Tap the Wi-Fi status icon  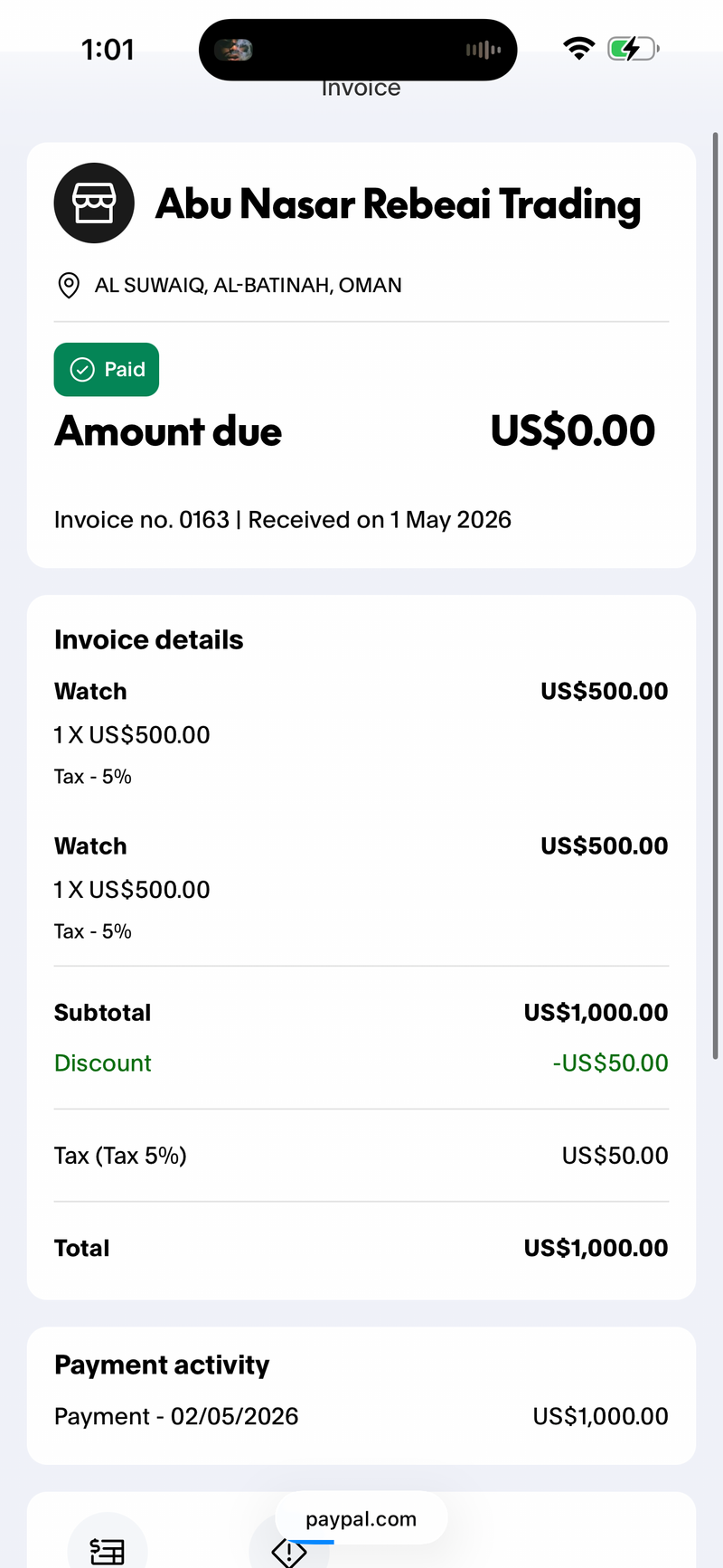578,48
